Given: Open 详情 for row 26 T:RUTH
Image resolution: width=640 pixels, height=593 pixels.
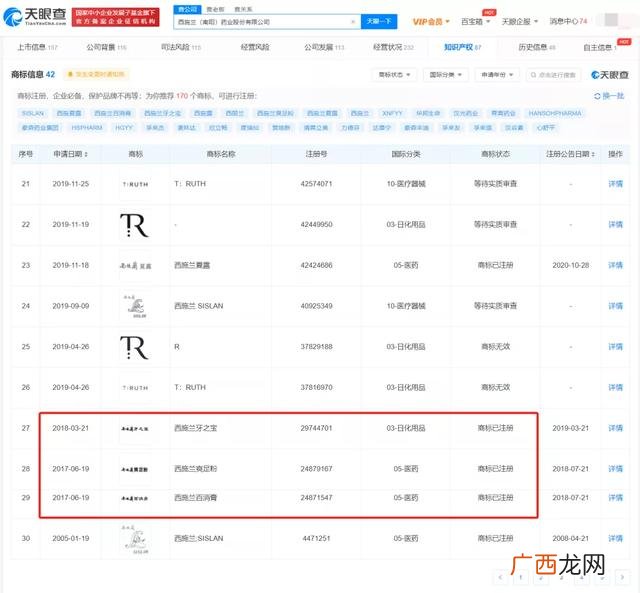Looking at the screenshot, I should pos(615,387).
